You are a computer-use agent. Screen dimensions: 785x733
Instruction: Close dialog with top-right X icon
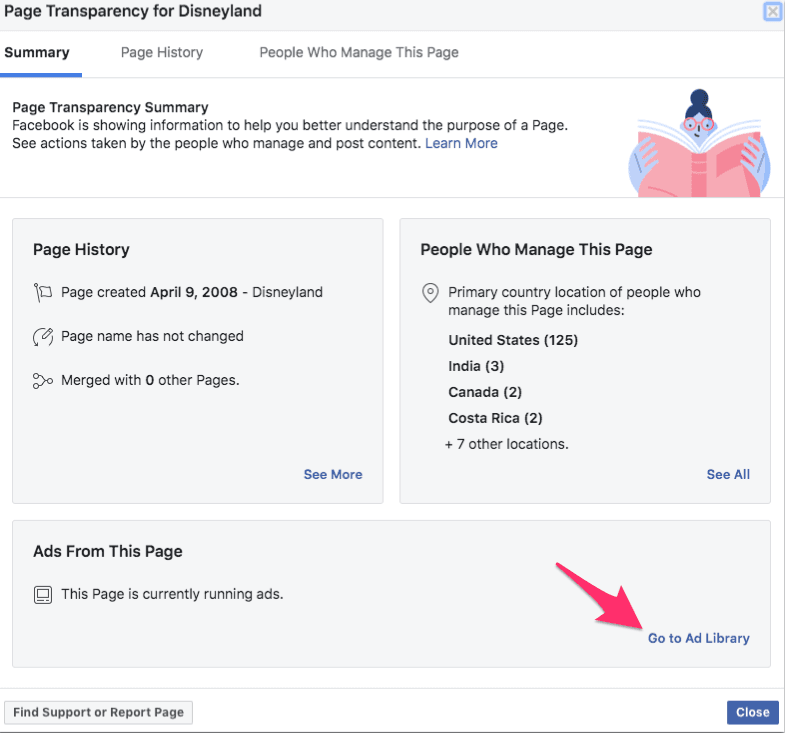[x=772, y=12]
